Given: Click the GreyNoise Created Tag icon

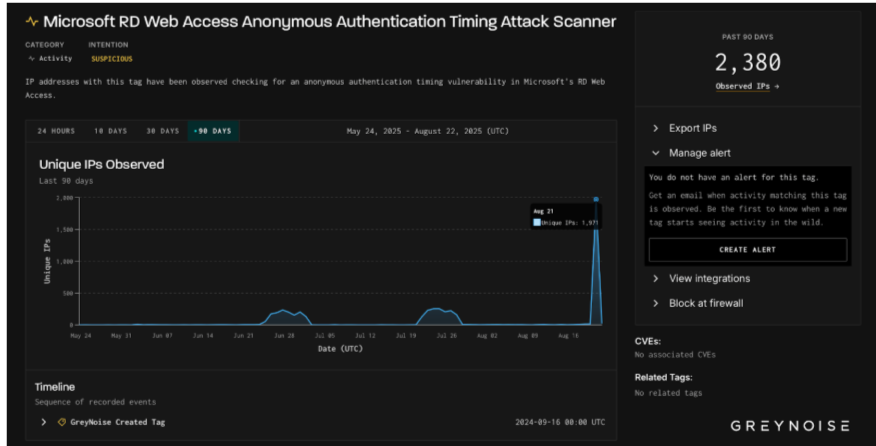Looking at the screenshot, I should (x=61, y=422).
